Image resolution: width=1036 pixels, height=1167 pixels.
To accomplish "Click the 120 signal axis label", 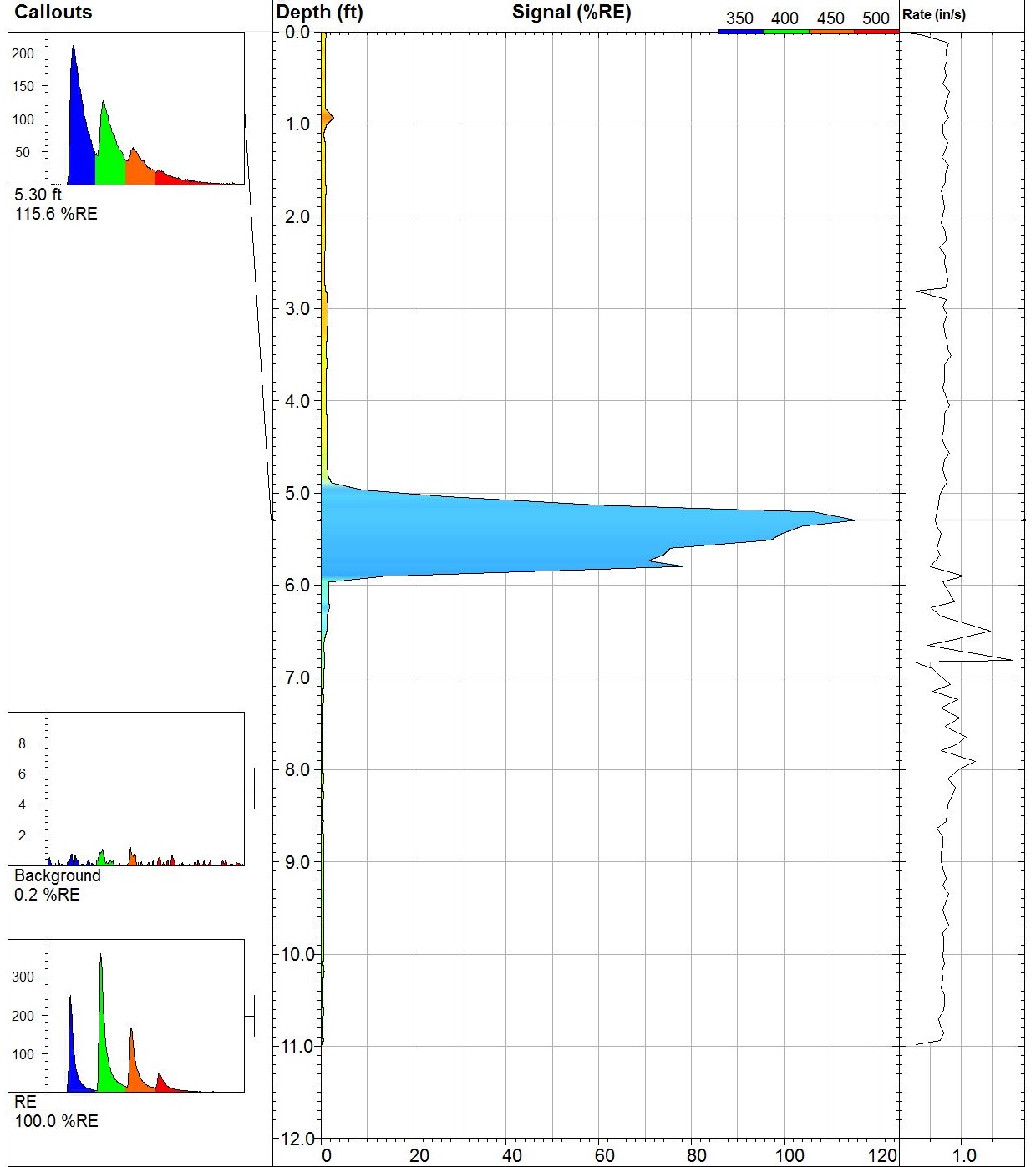I will pos(882,1156).
